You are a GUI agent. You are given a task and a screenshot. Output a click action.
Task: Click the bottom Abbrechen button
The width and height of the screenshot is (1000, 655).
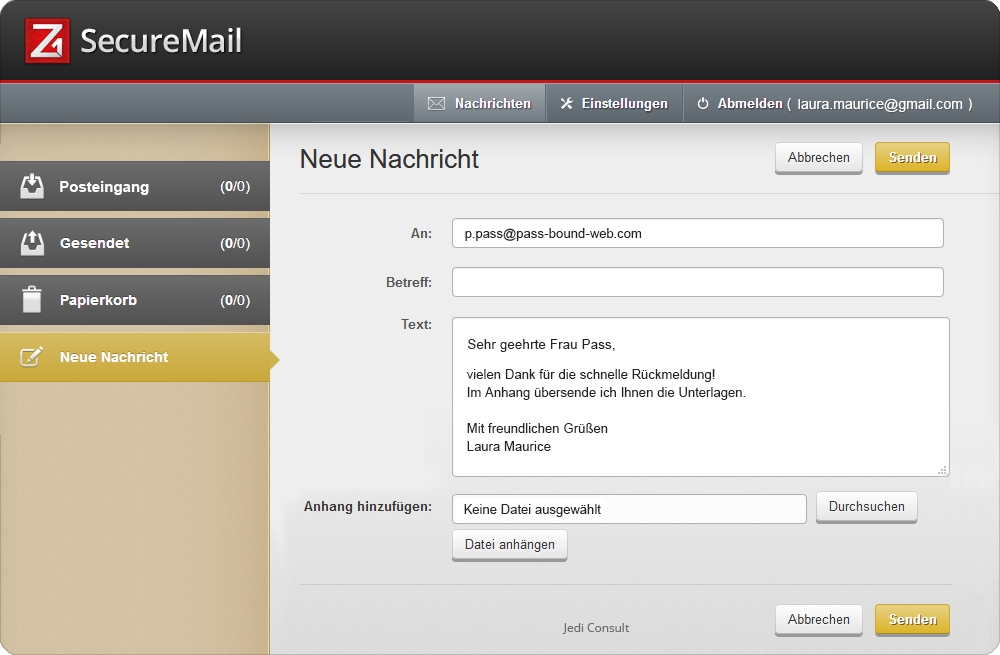(x=819, y=619)
